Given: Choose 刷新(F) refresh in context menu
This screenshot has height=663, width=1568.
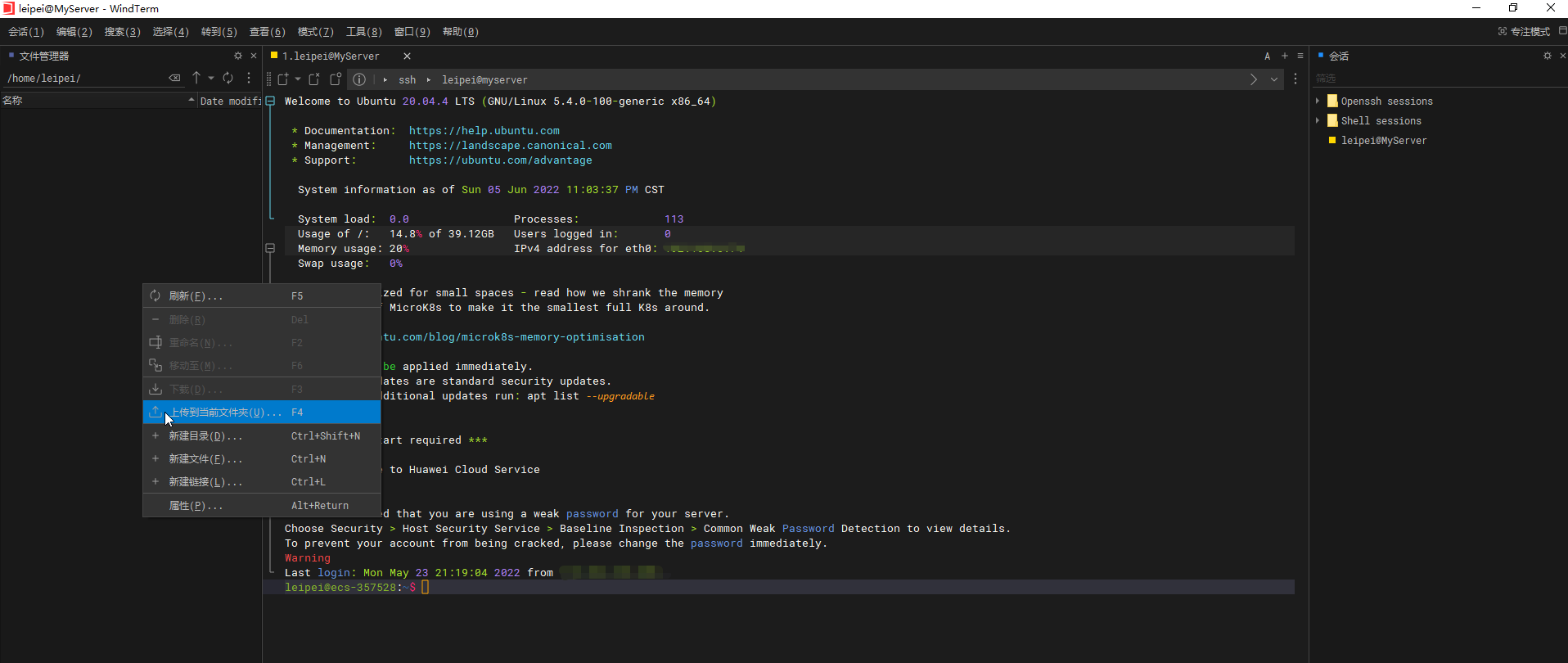Looking at the screenshot, I should point(262,295).
